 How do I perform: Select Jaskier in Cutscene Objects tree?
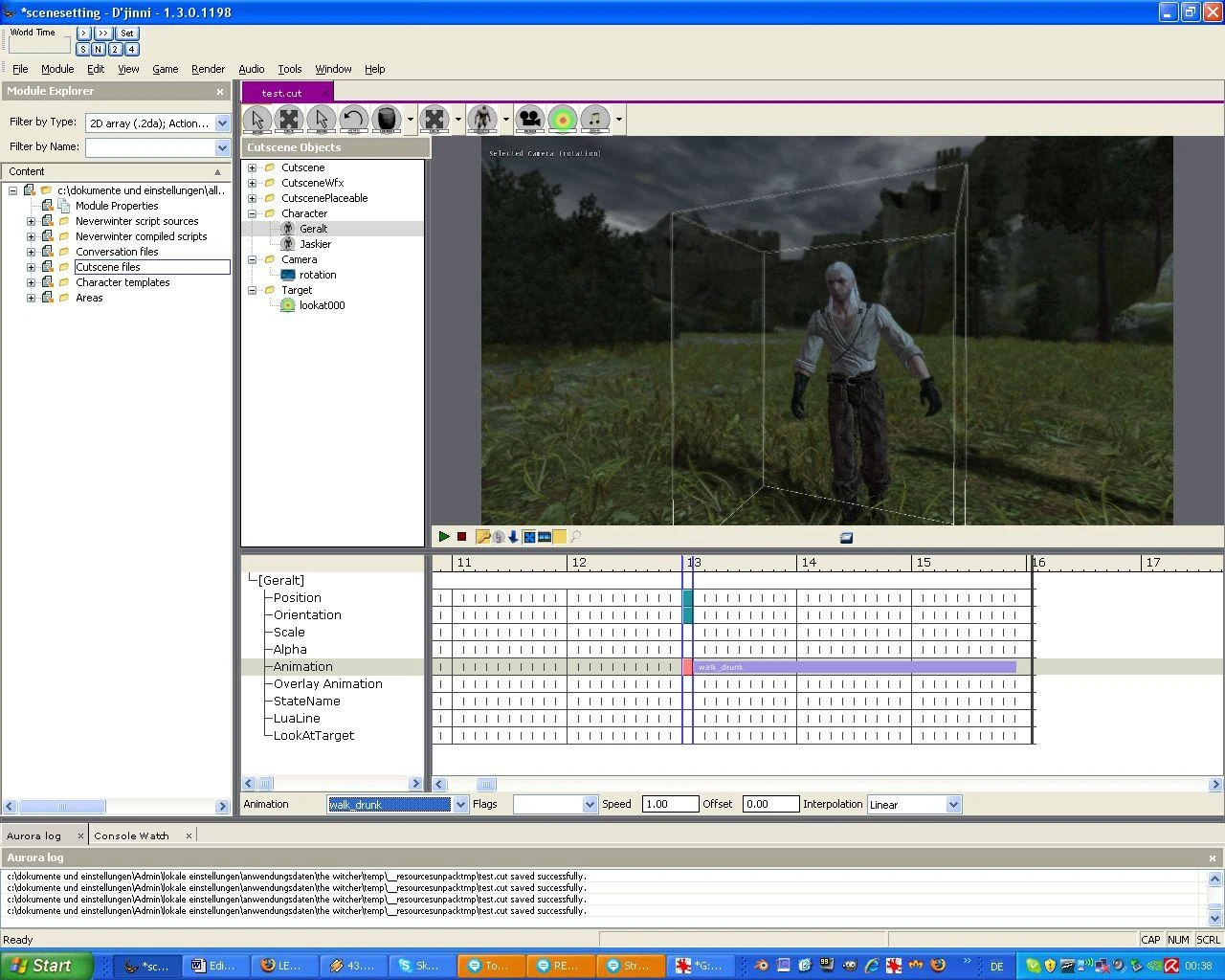coord(315,244)
